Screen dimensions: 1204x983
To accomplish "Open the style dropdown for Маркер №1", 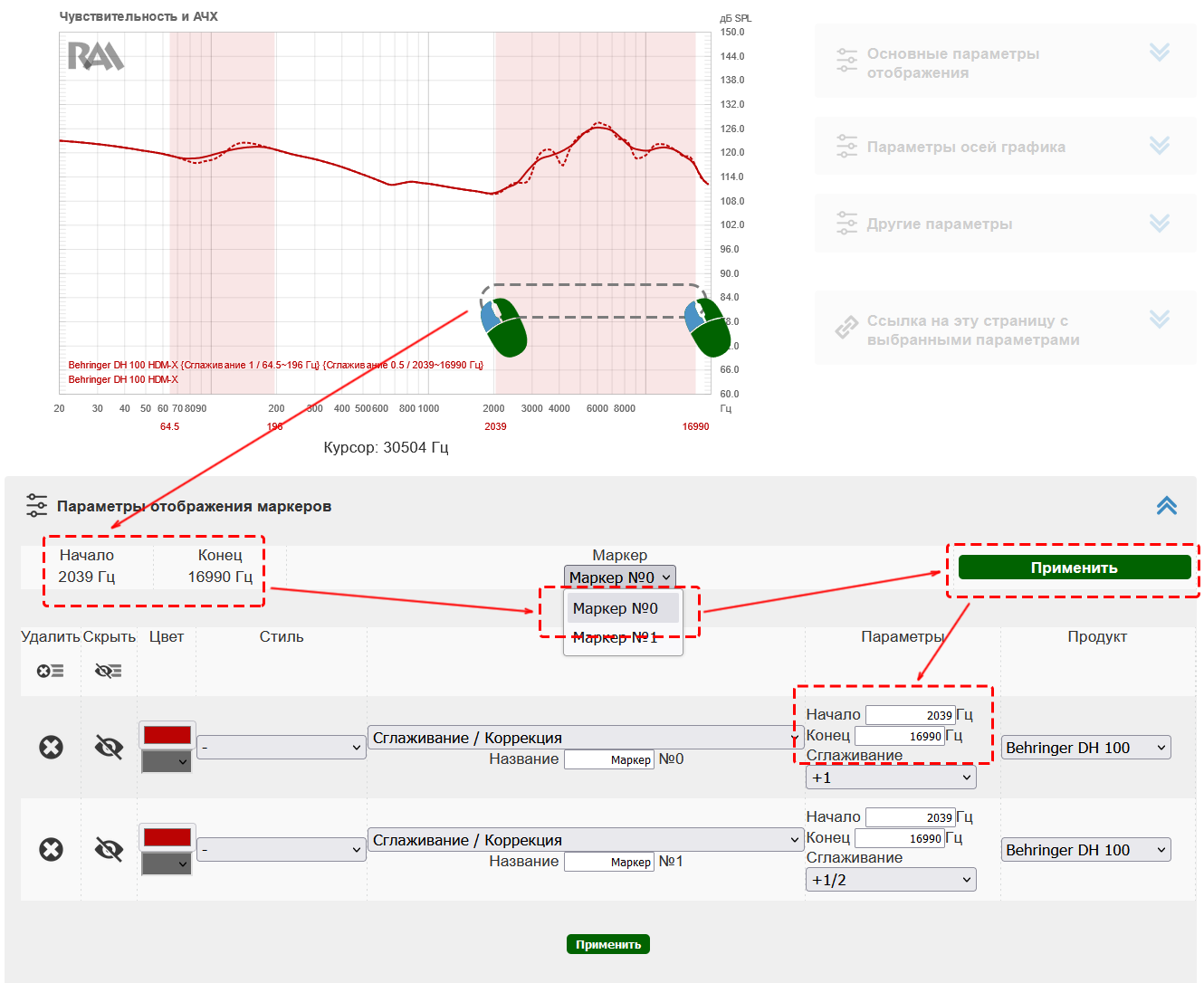I will click(x=282, y=850).
